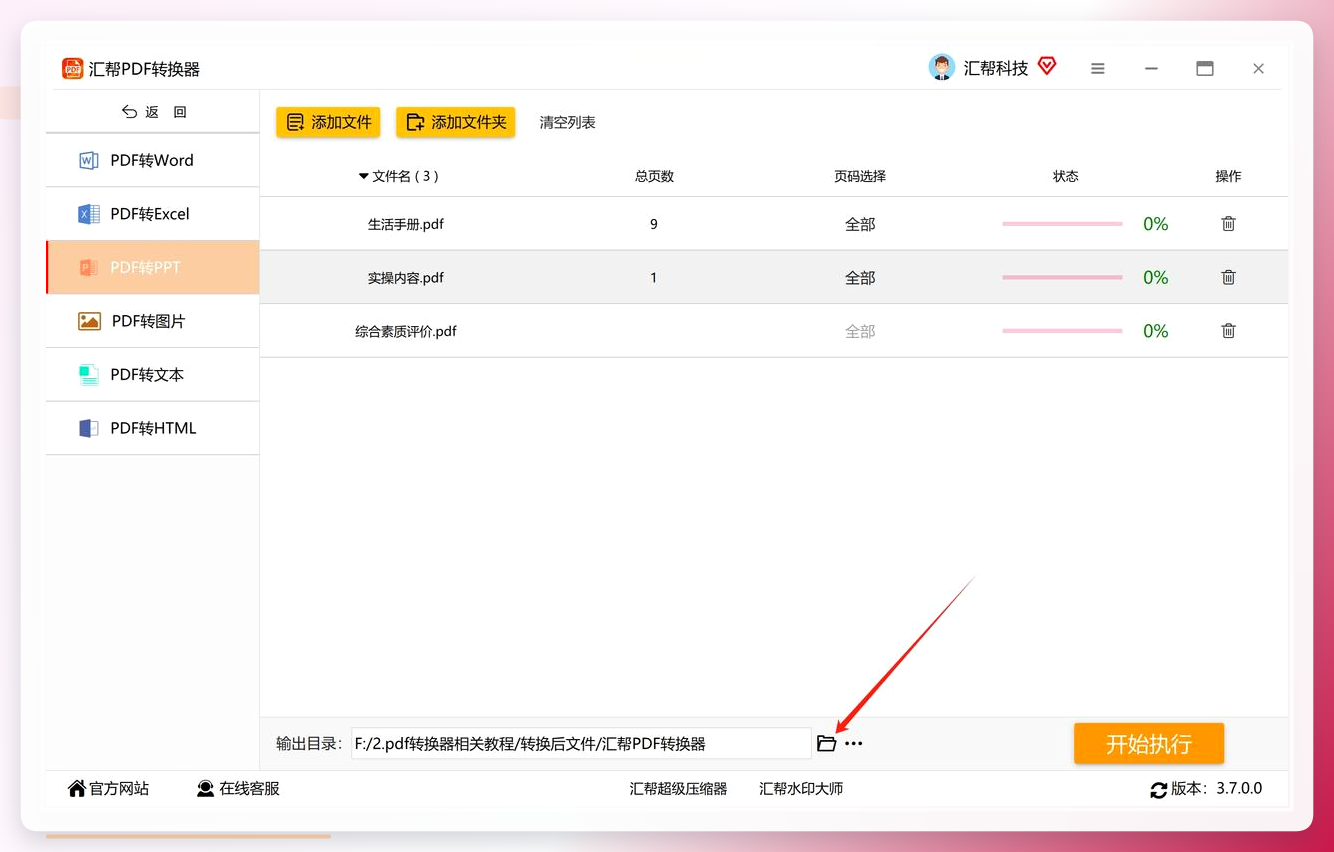The width and height of the screenshot is (1334, 852).
Task: Click the Excel icon in sidebar
Action: (89, 214)
